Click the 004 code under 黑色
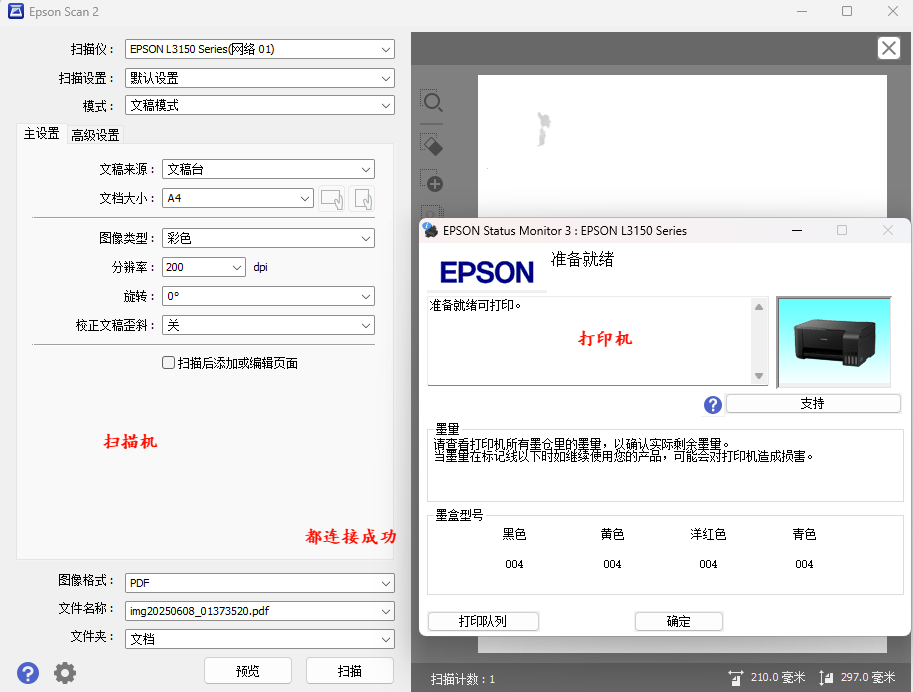Screen dimensions: 913x692 tap(514, 564)
